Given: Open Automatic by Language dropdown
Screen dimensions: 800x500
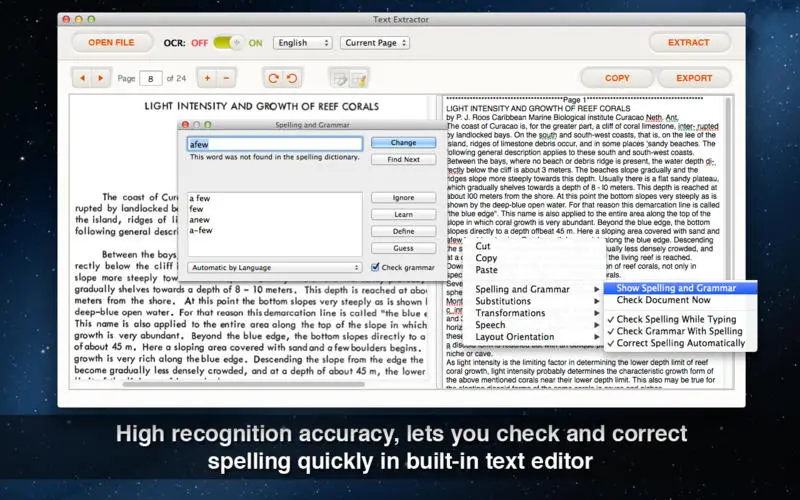Looking at the screenshot, I should tap(274, 267).
